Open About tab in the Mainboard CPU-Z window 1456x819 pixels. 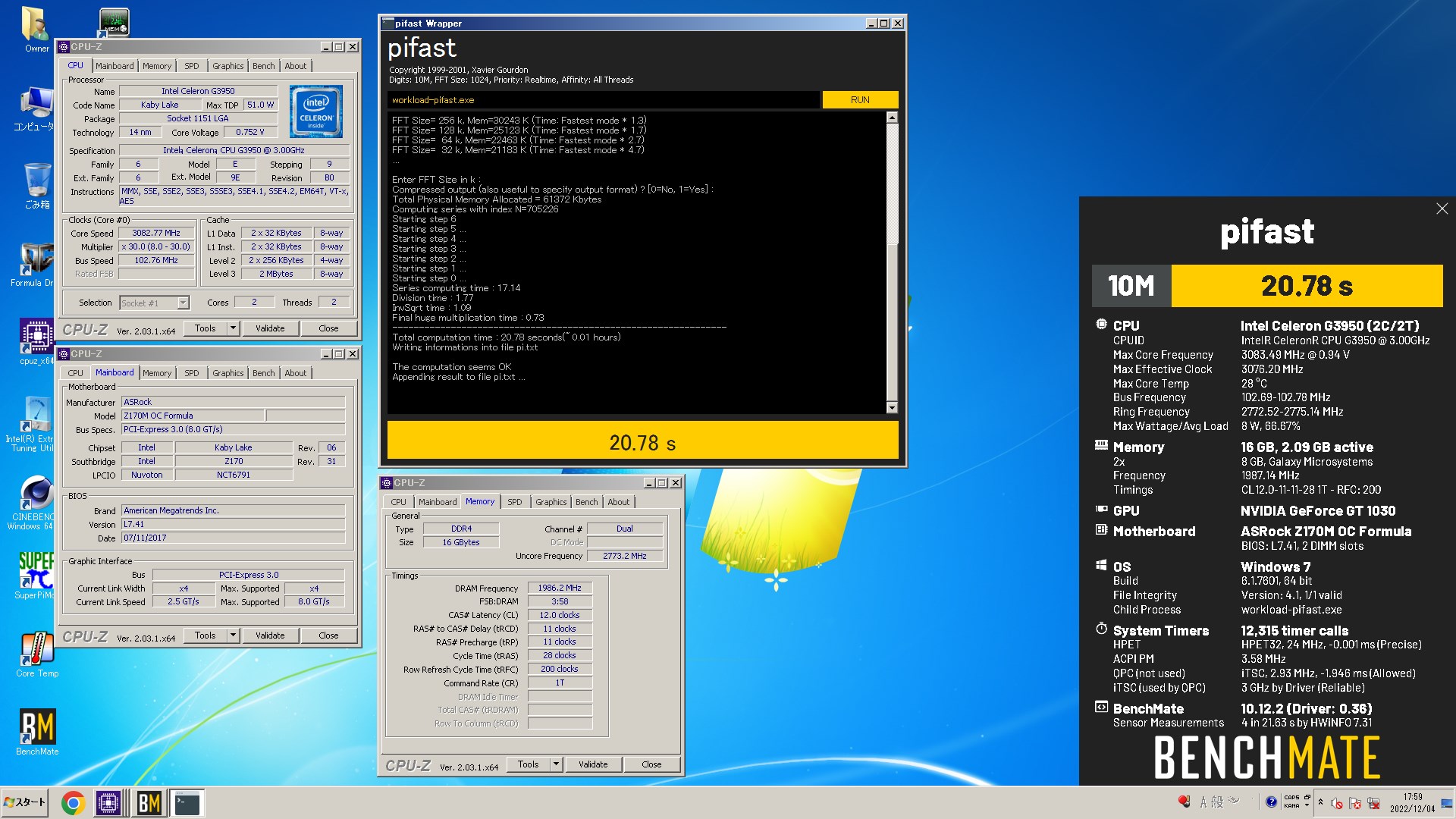click(x=296, y=373)
